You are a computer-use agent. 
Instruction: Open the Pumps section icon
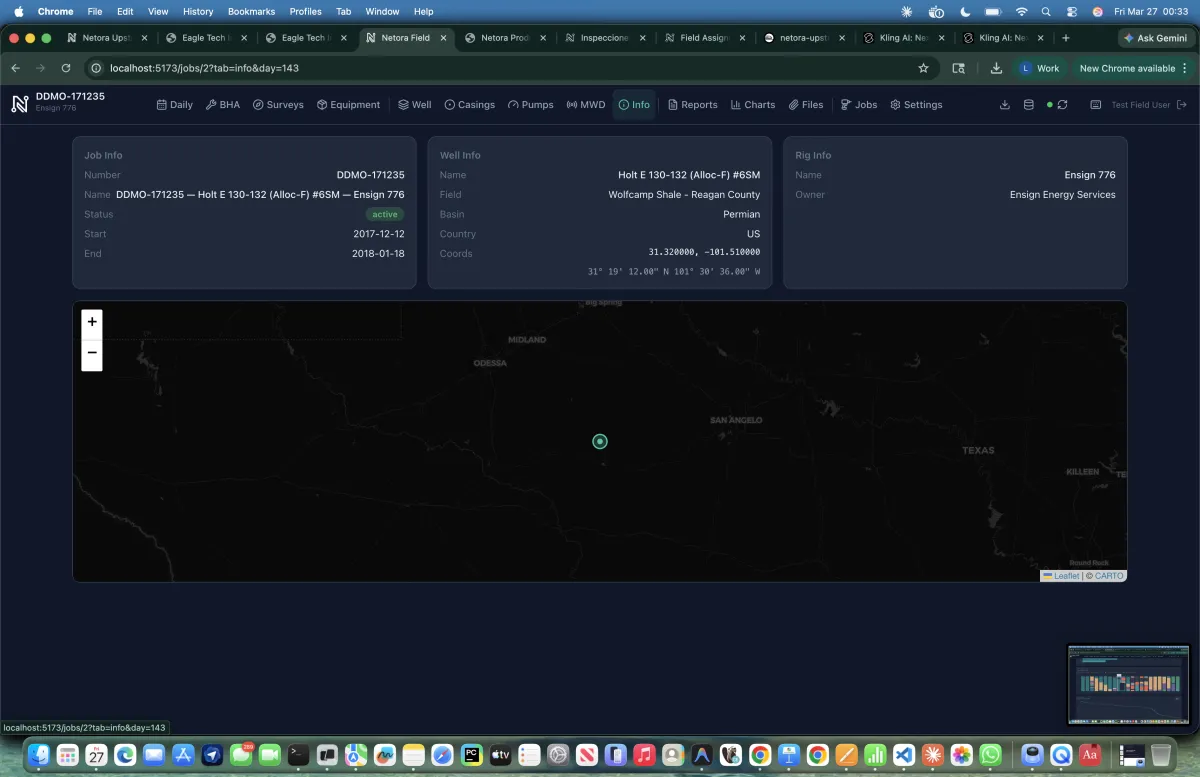(x=512, y=104)
